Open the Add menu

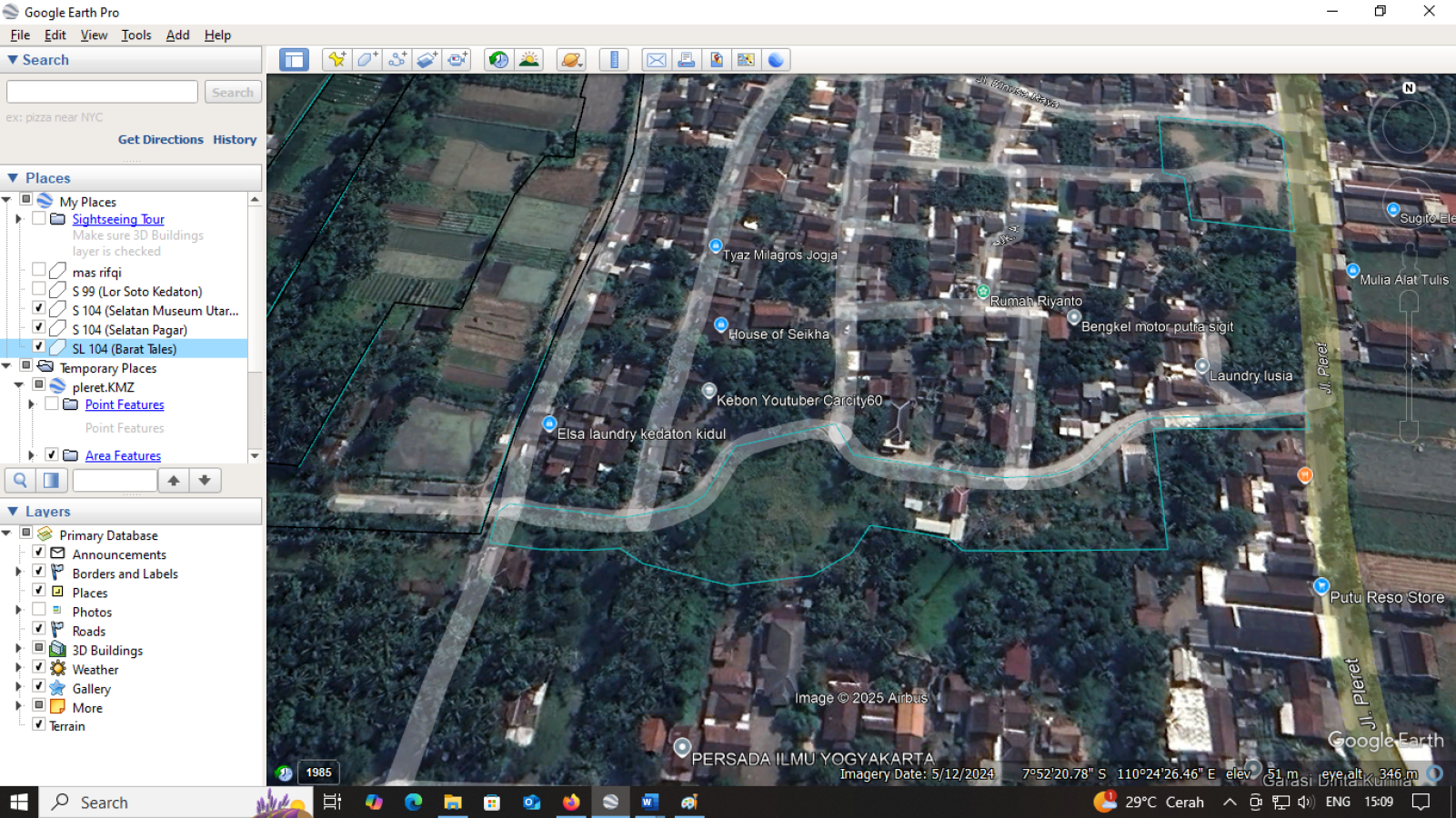pyautogui.click(x=177, y=35)
